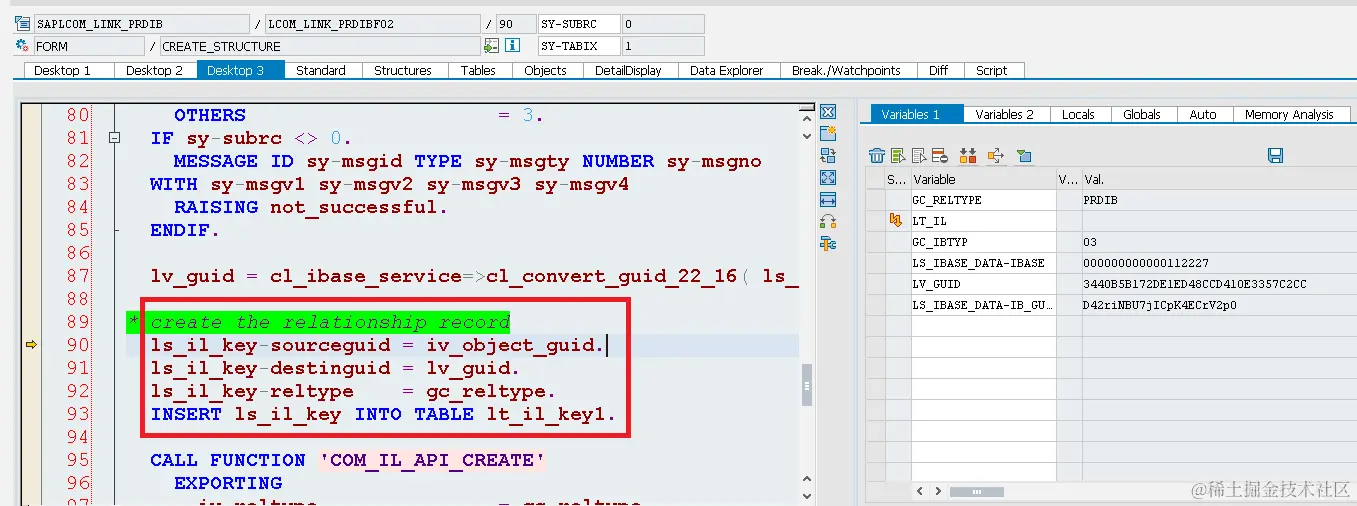This screenshot has height=506, width=1357.
Task: Click the PRDIB value cell
Action: (x=1218, y=200)
